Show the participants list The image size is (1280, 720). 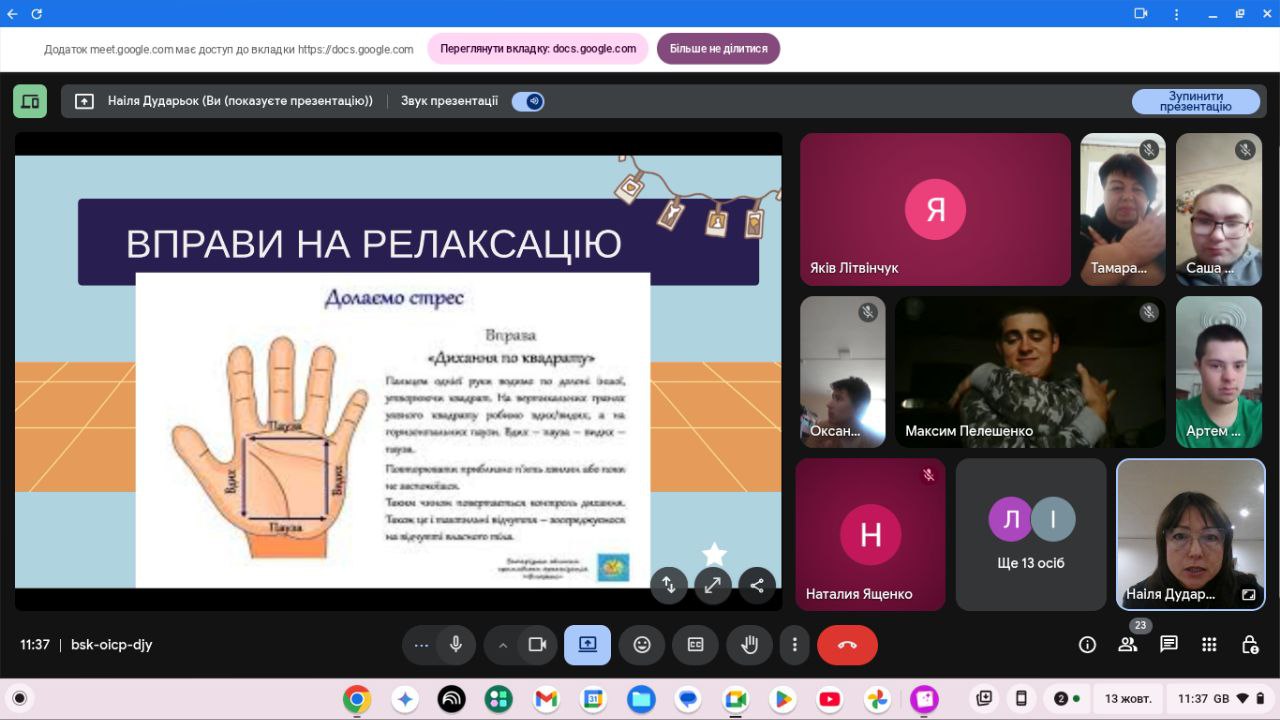point(1128,645)
